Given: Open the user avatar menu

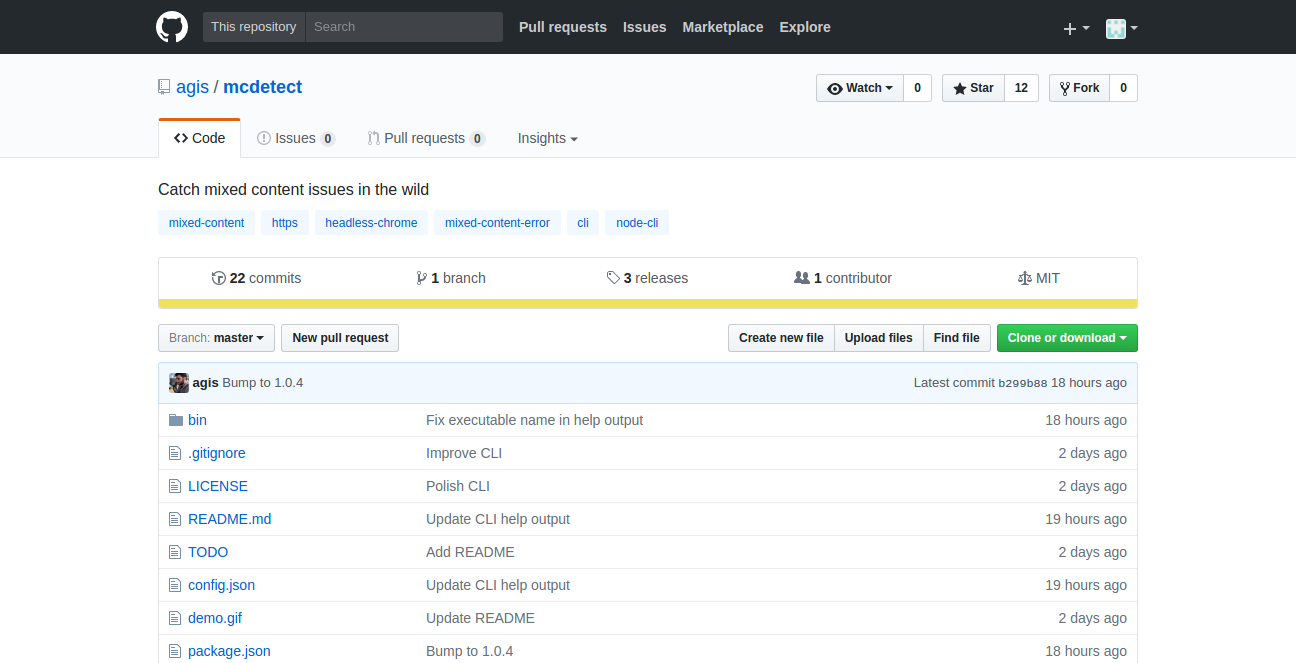Looking at the screenshot, I should [1121, 28].
